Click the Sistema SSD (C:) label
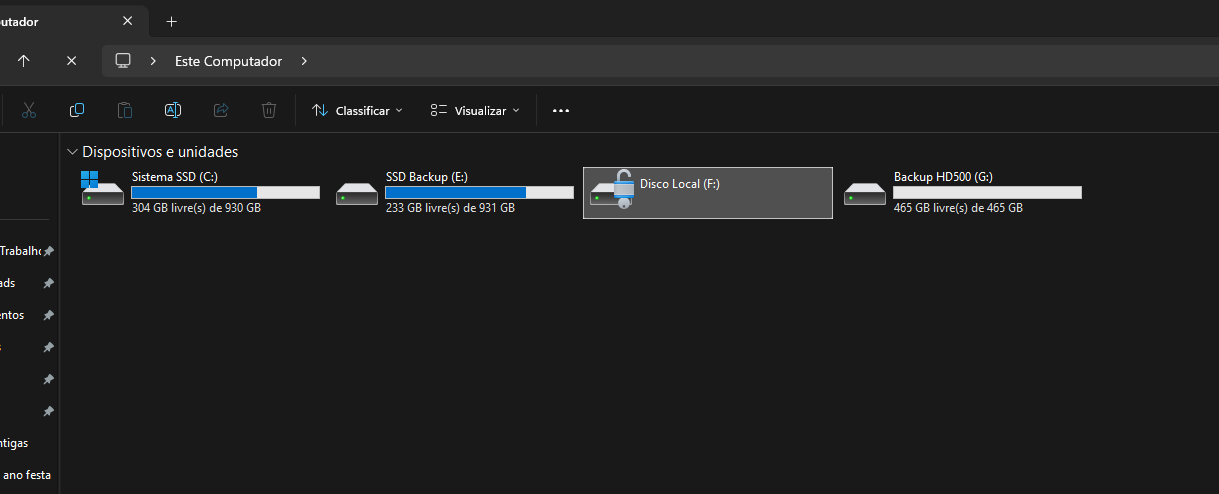The image size is (1219, 494). [x=174, y=177]
